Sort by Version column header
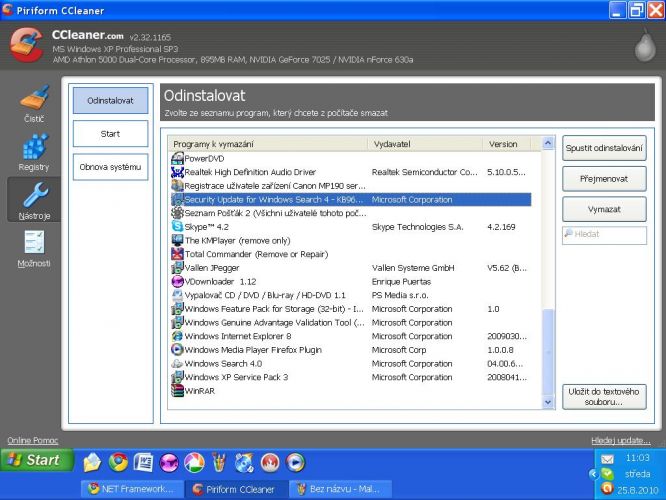Viewport: 666px width, 500px height. pyautogui.click(x=507, y=144)
